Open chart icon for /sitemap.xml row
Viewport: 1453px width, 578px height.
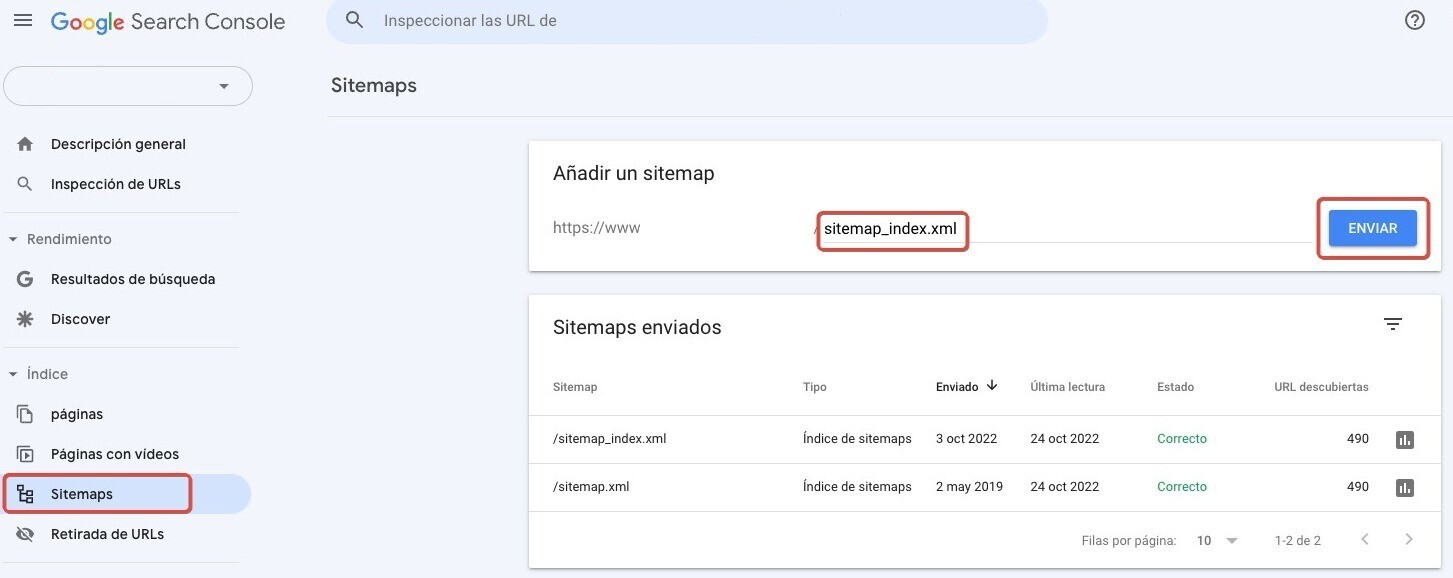1405,487
